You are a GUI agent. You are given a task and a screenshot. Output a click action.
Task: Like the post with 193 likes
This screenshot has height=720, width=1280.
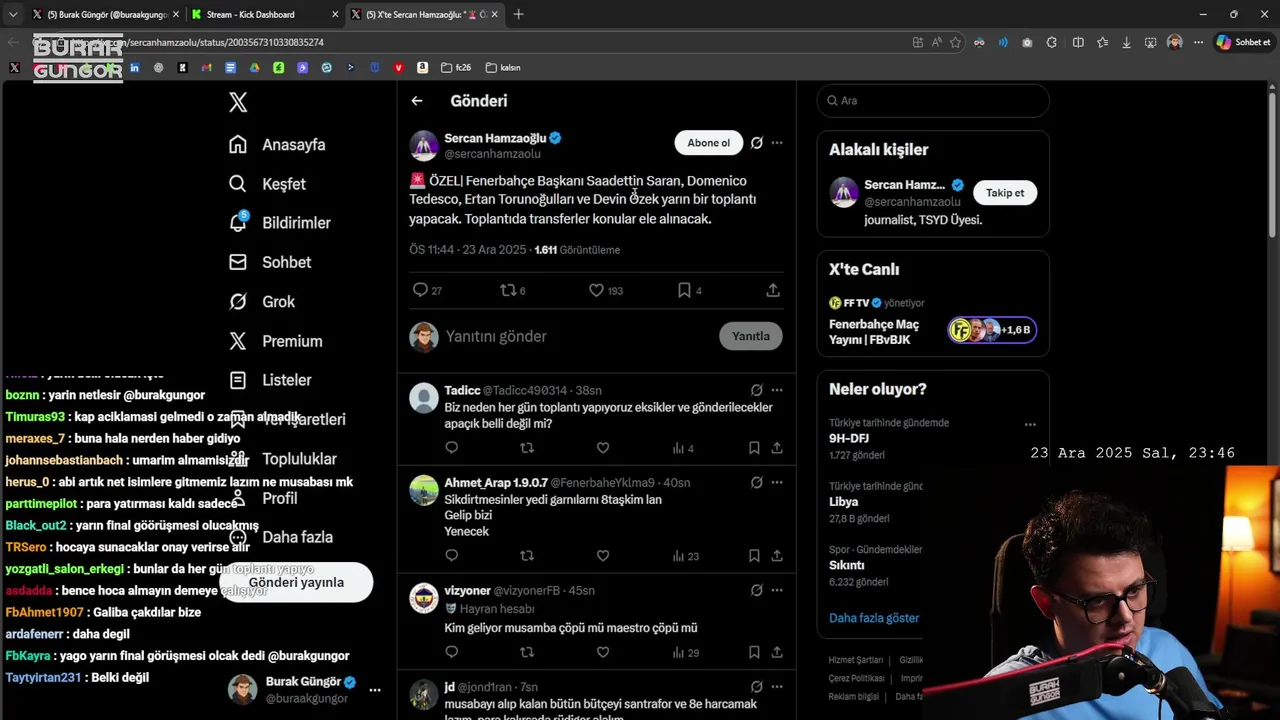pos(596,290)
